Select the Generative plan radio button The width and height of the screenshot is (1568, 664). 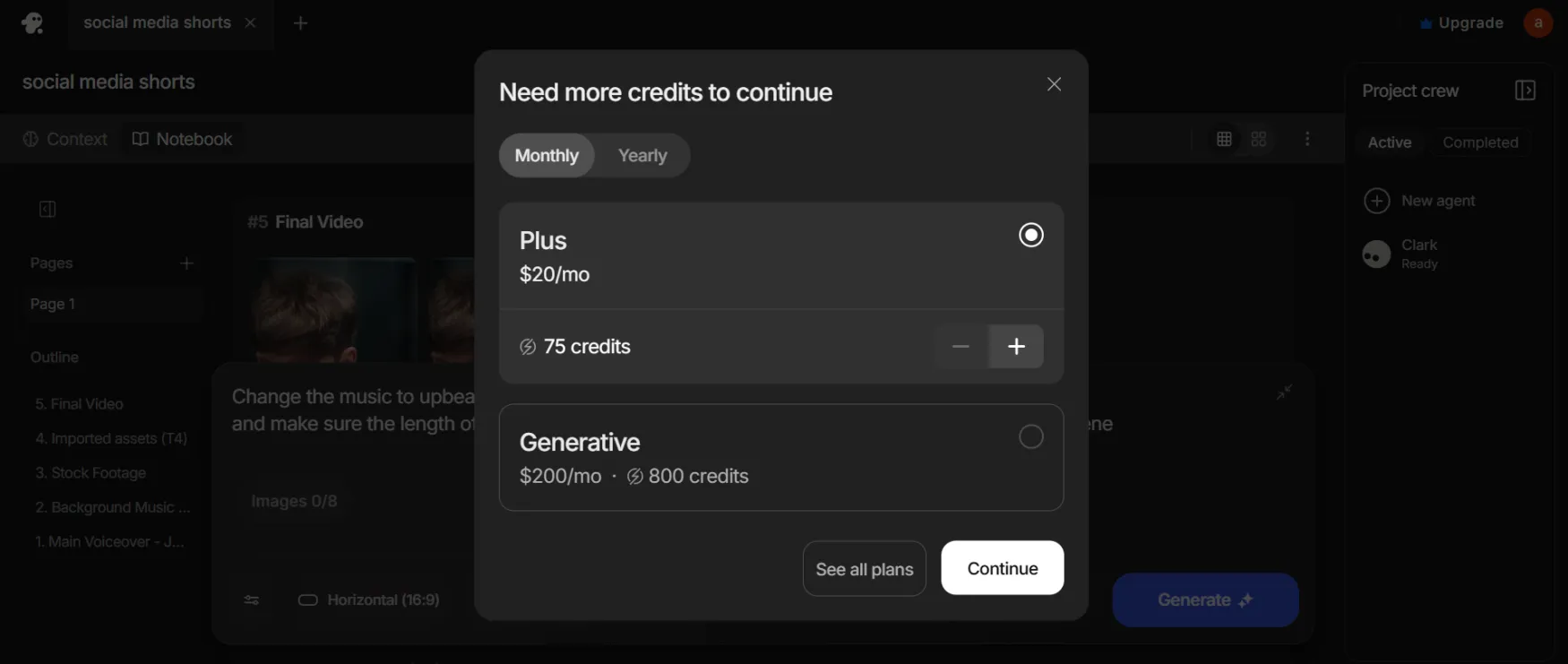point(1031,436)
